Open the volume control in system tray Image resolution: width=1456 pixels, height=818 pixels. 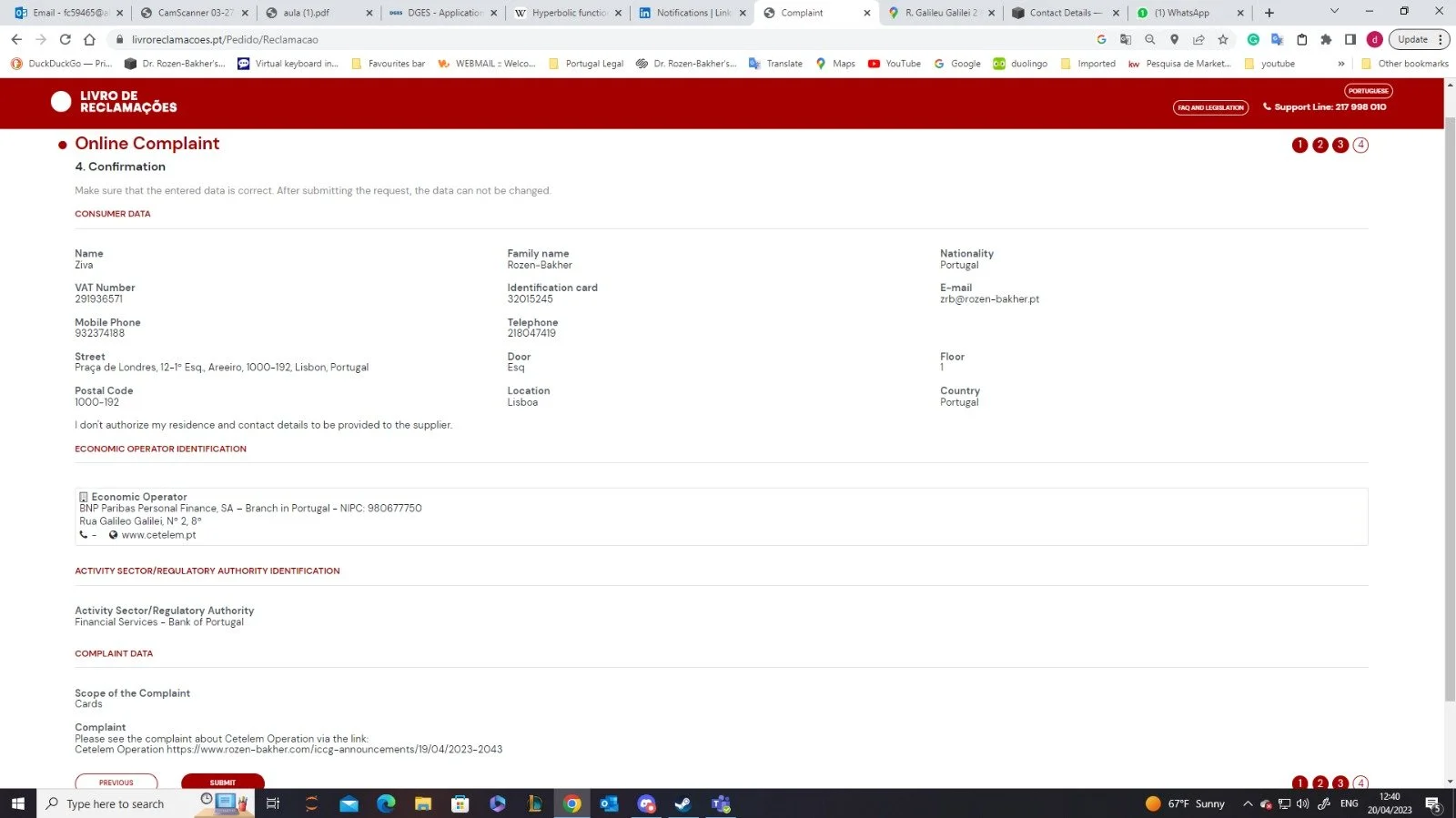[x=1302, y=803]
